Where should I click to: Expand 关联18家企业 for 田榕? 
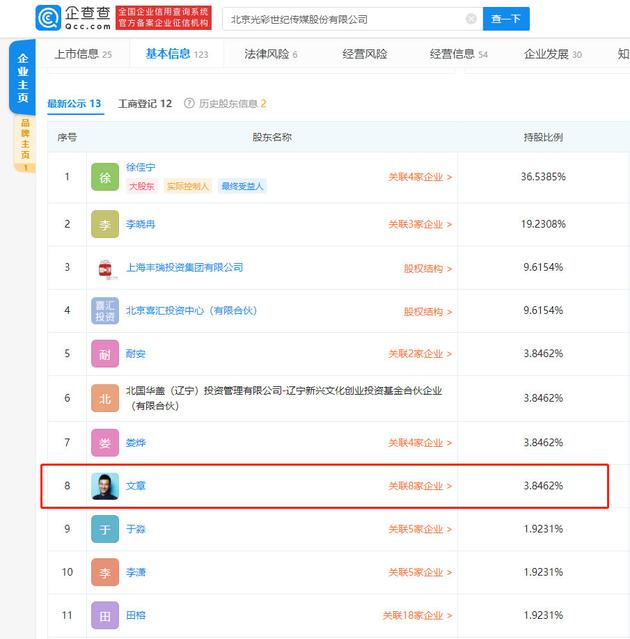[x=417, y=616]
